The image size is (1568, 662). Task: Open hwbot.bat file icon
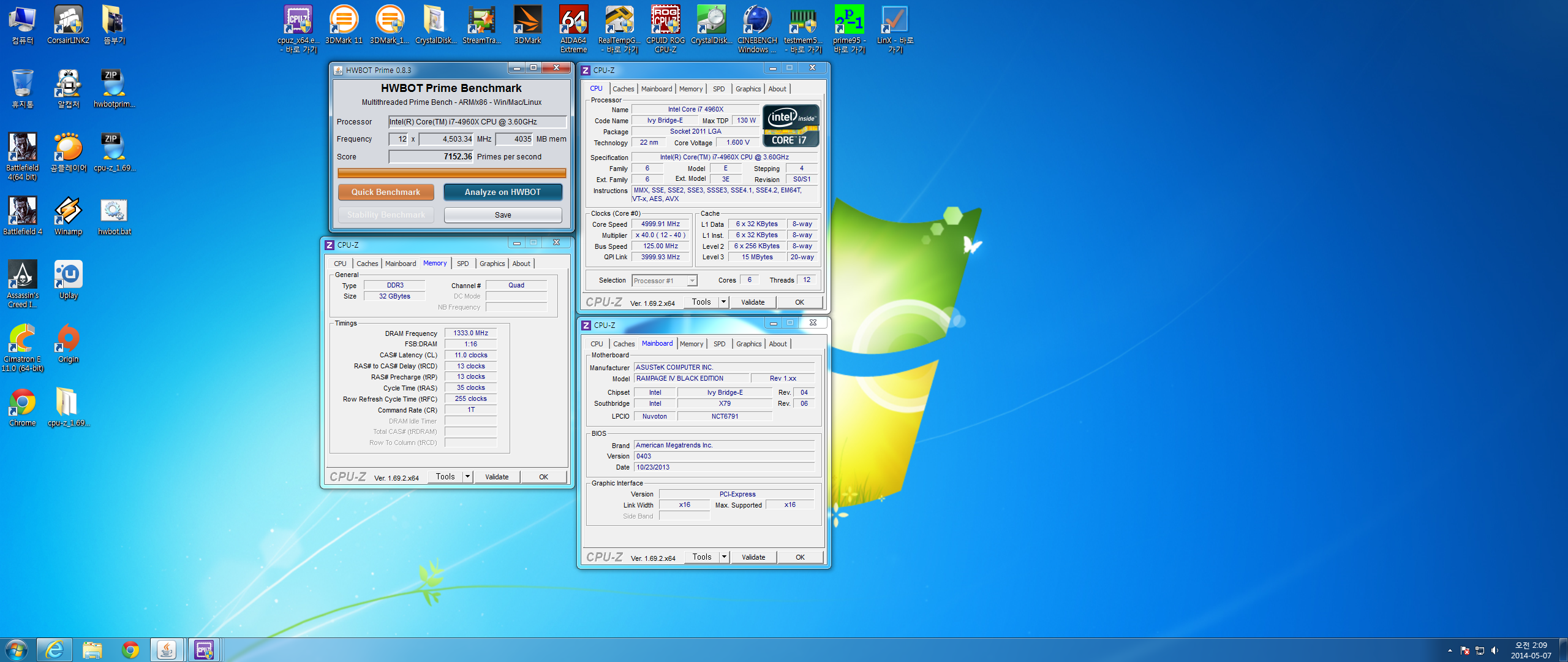tap(114, 216)
